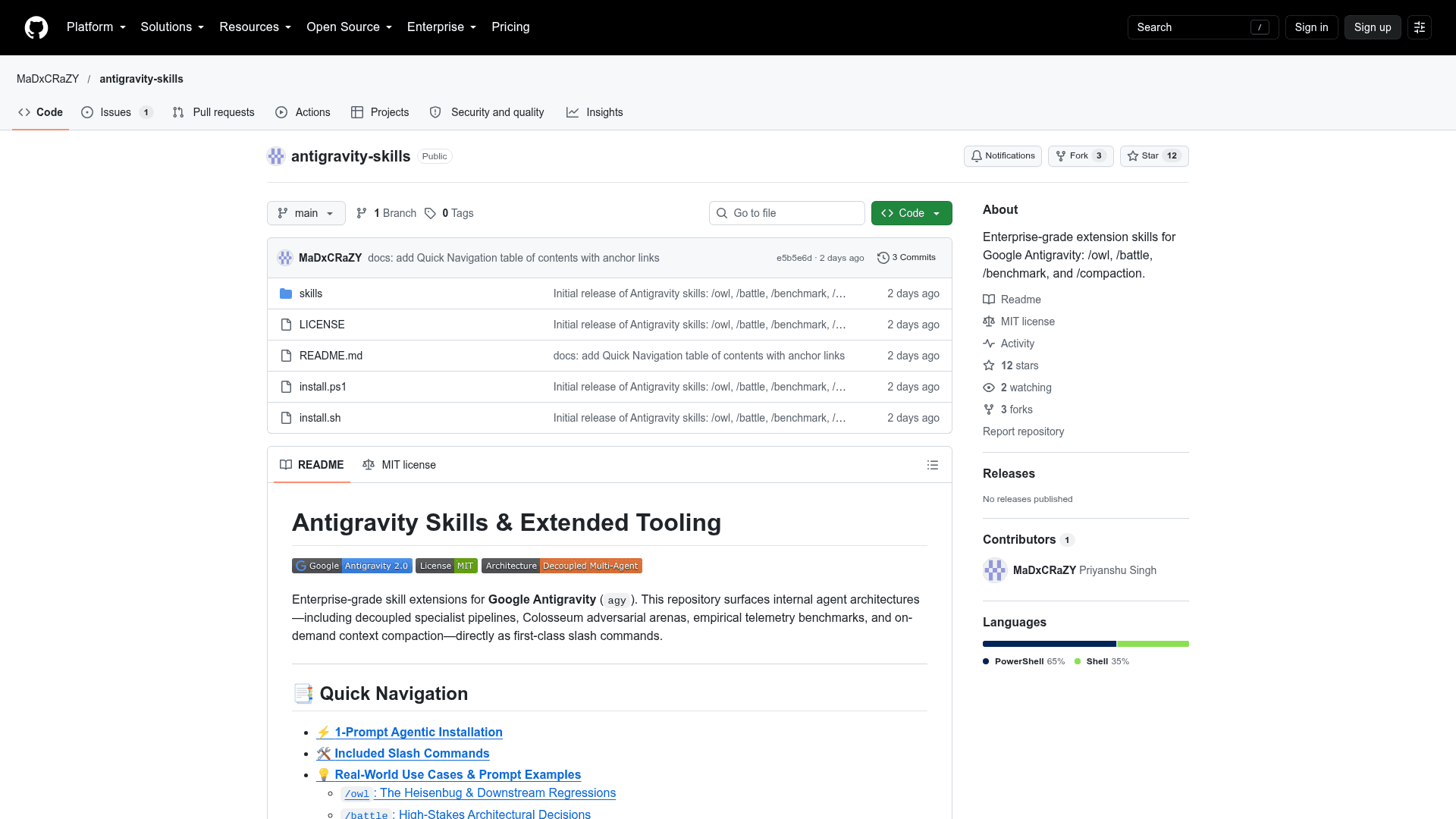This screenshot has width=1456, height=819.
Task: Open MIT license scale link in About
Action: click(1019, 322)
